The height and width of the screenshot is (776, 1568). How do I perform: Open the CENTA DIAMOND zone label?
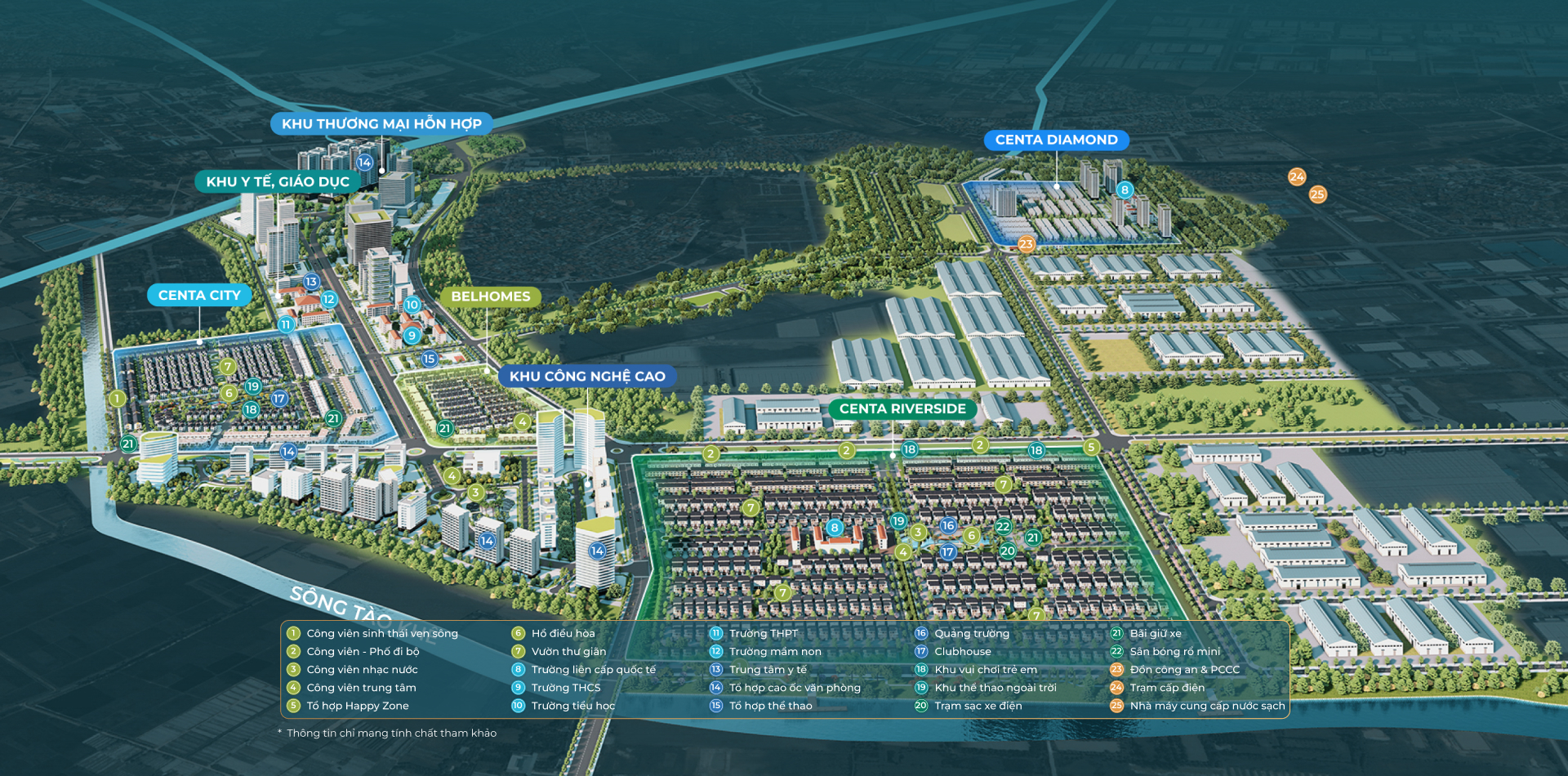tap(1056, 140)
